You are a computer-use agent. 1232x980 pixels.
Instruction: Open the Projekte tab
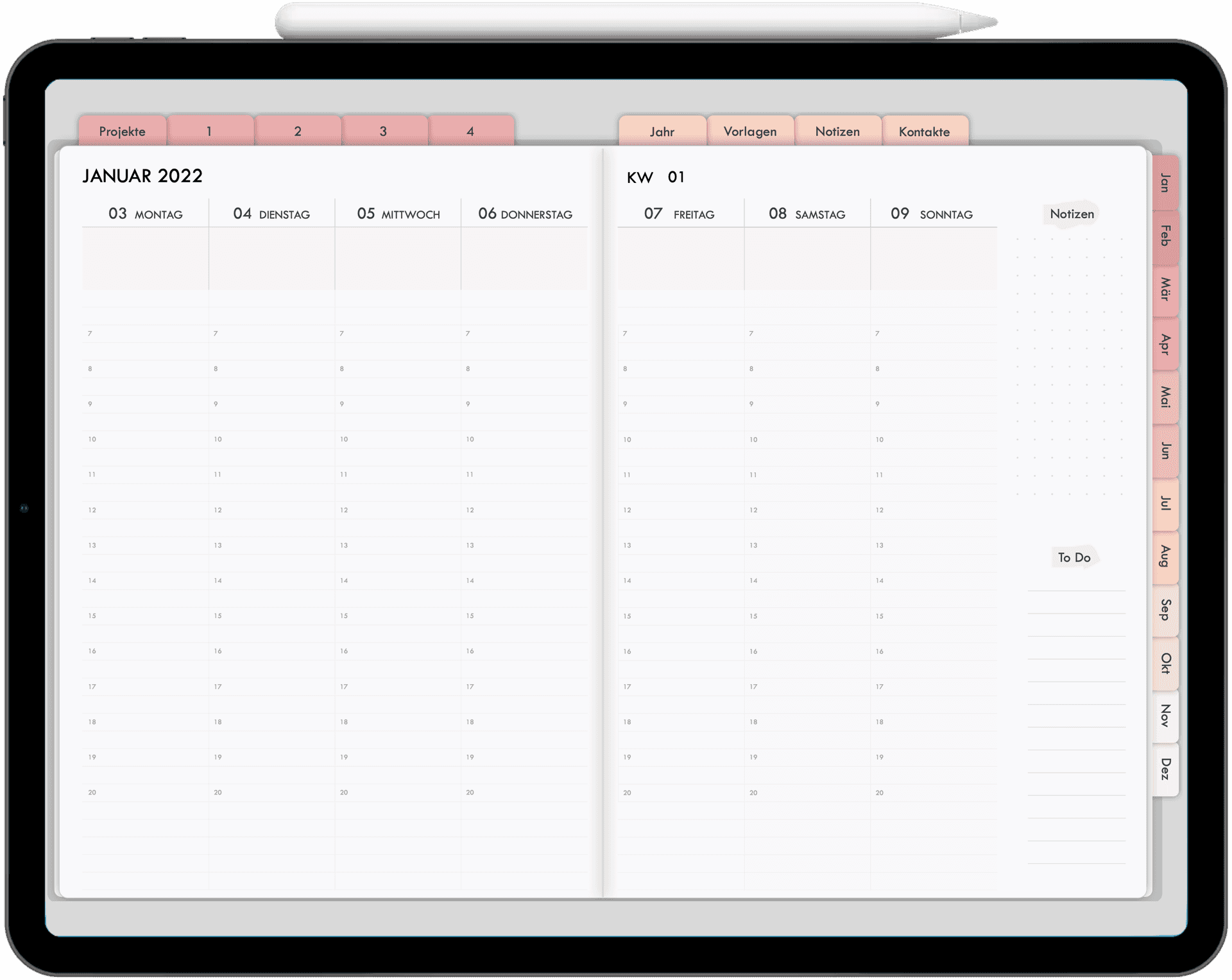[123, 131]
